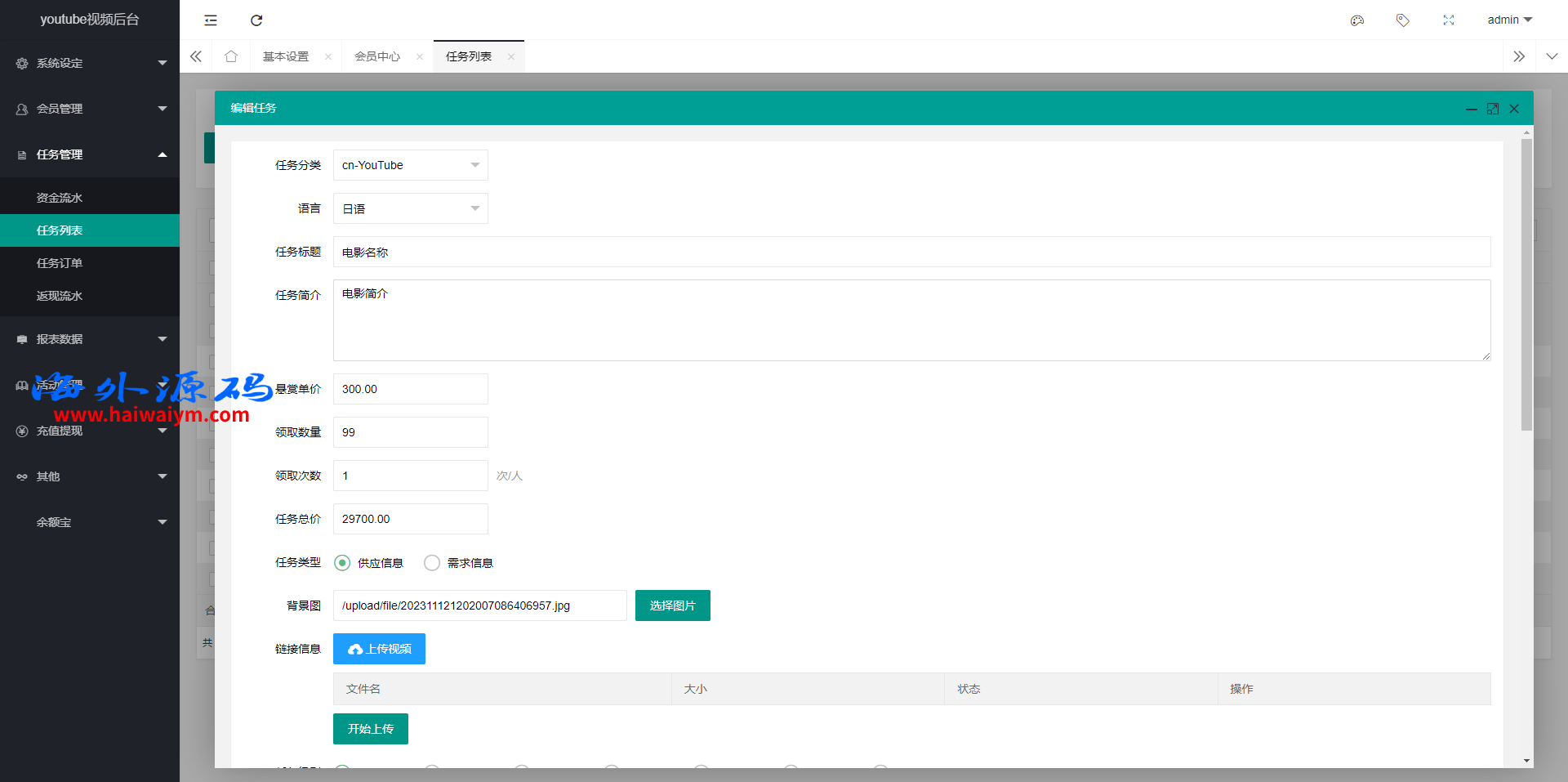Viewport: 1568px width, 782px height.
Task: Click the 选择图片 button
Action: [672, 605]
